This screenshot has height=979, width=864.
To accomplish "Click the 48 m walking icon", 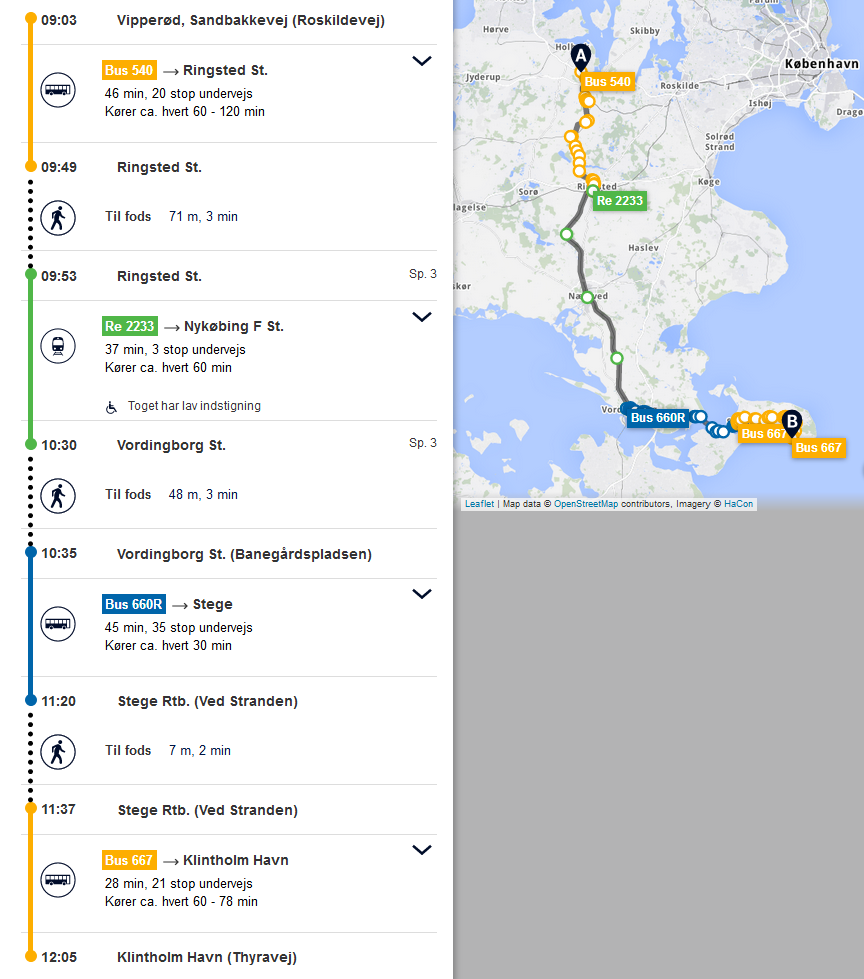I will [x=58, y=495].
